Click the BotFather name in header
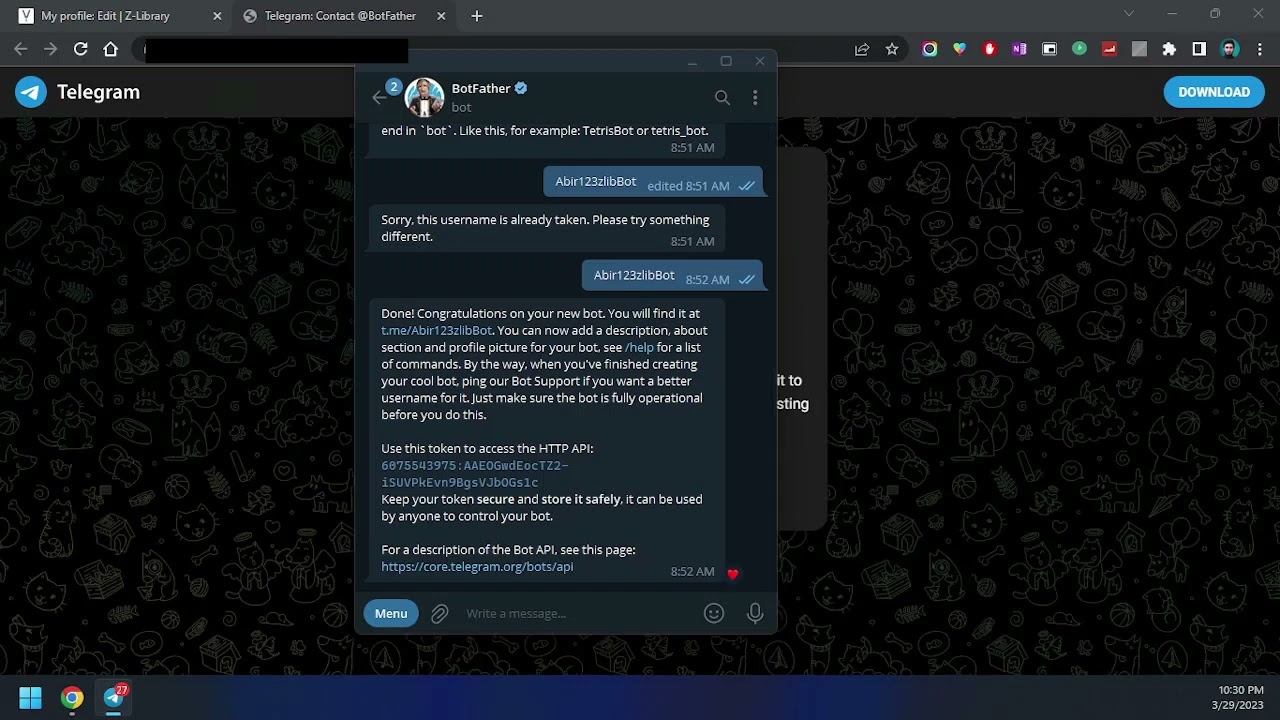This screenshot has width=1280, height=720. click(x=481, y=88)
